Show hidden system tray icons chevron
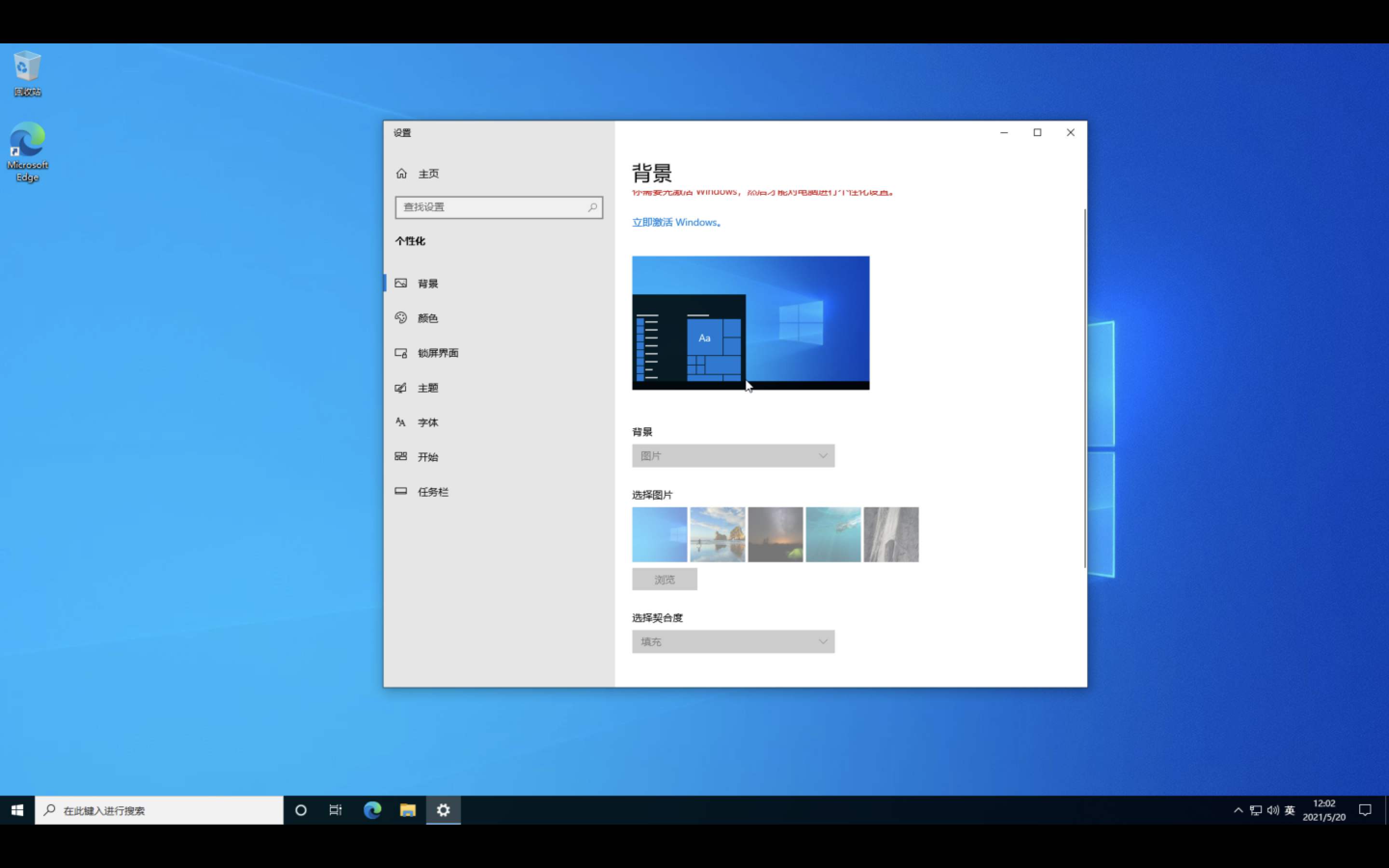Viewport: 1389px width, 868px height. (x=1238, y=810)
